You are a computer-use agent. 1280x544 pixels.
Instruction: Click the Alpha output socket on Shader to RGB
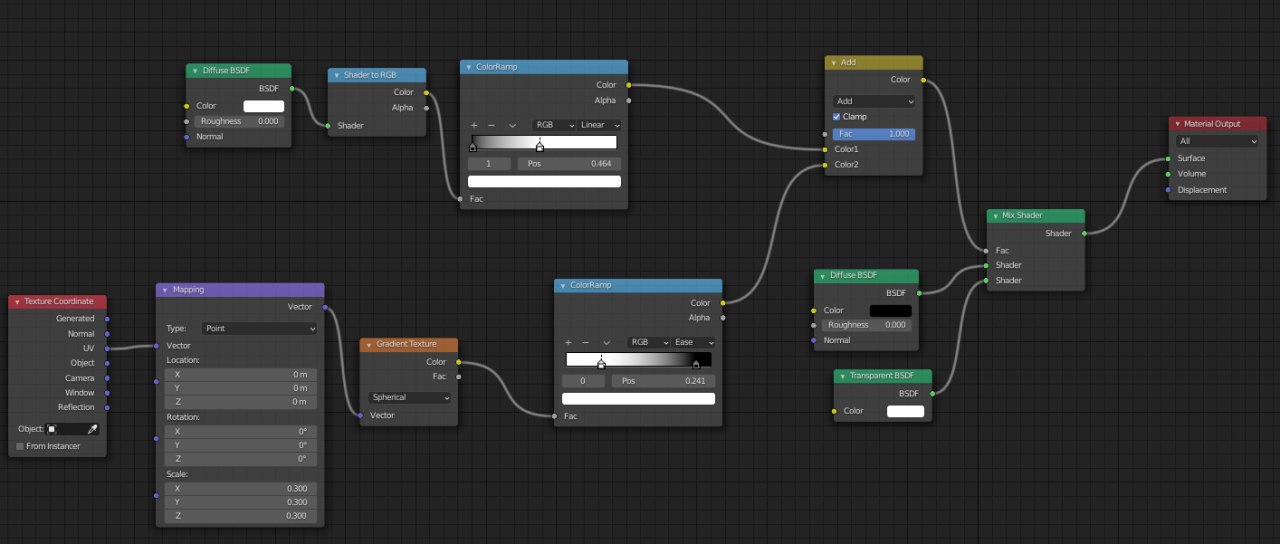click(426, 107)
